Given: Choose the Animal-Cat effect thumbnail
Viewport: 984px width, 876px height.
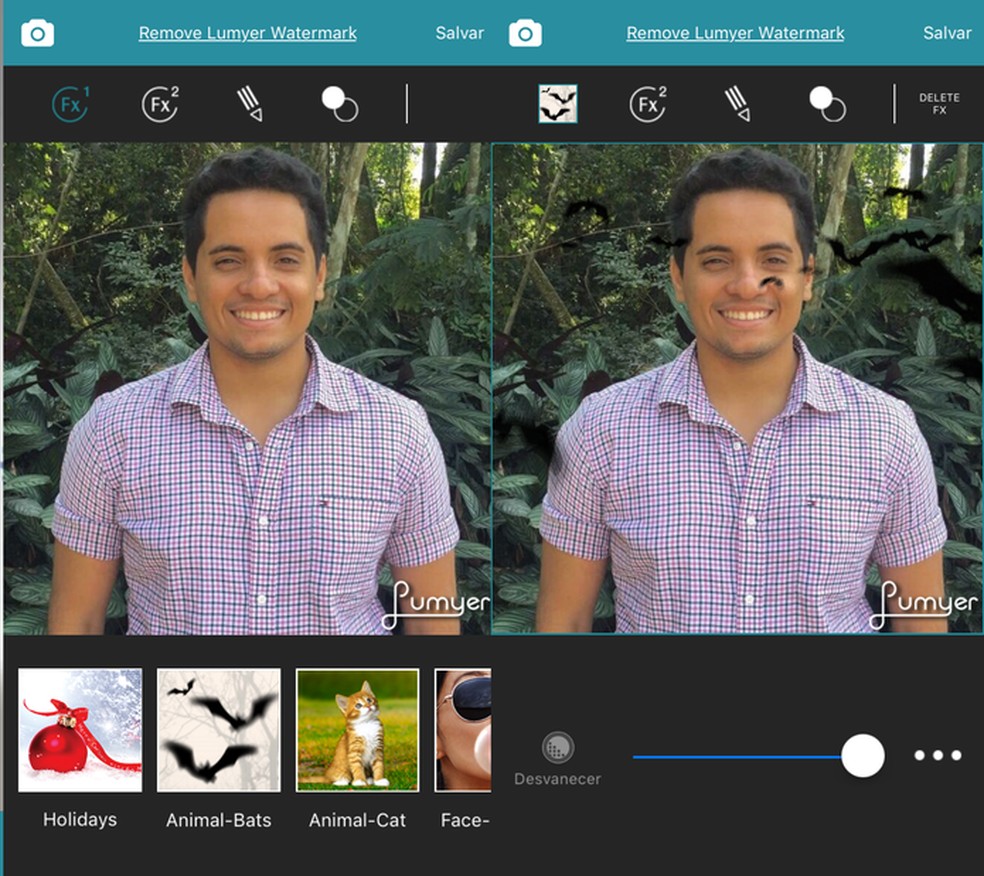Looking at the screenshot, I should (x=357, y=730).
